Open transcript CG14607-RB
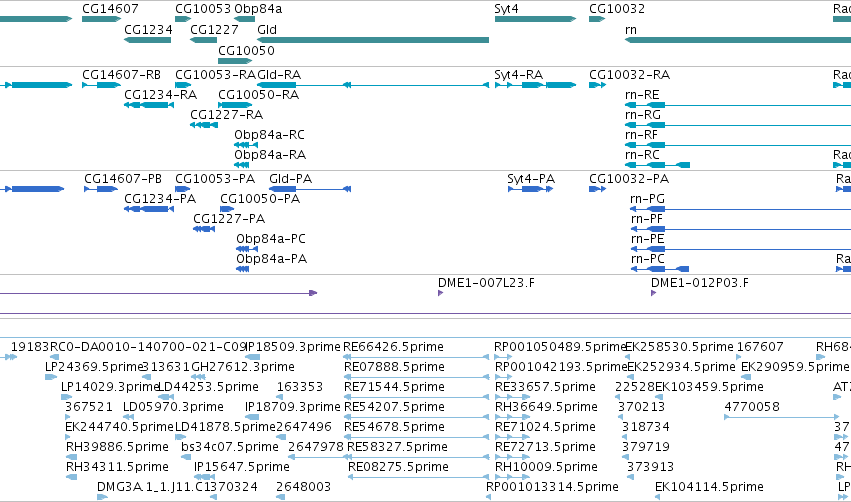The width and height of the screenshot is (851, 502). point(101,85)
